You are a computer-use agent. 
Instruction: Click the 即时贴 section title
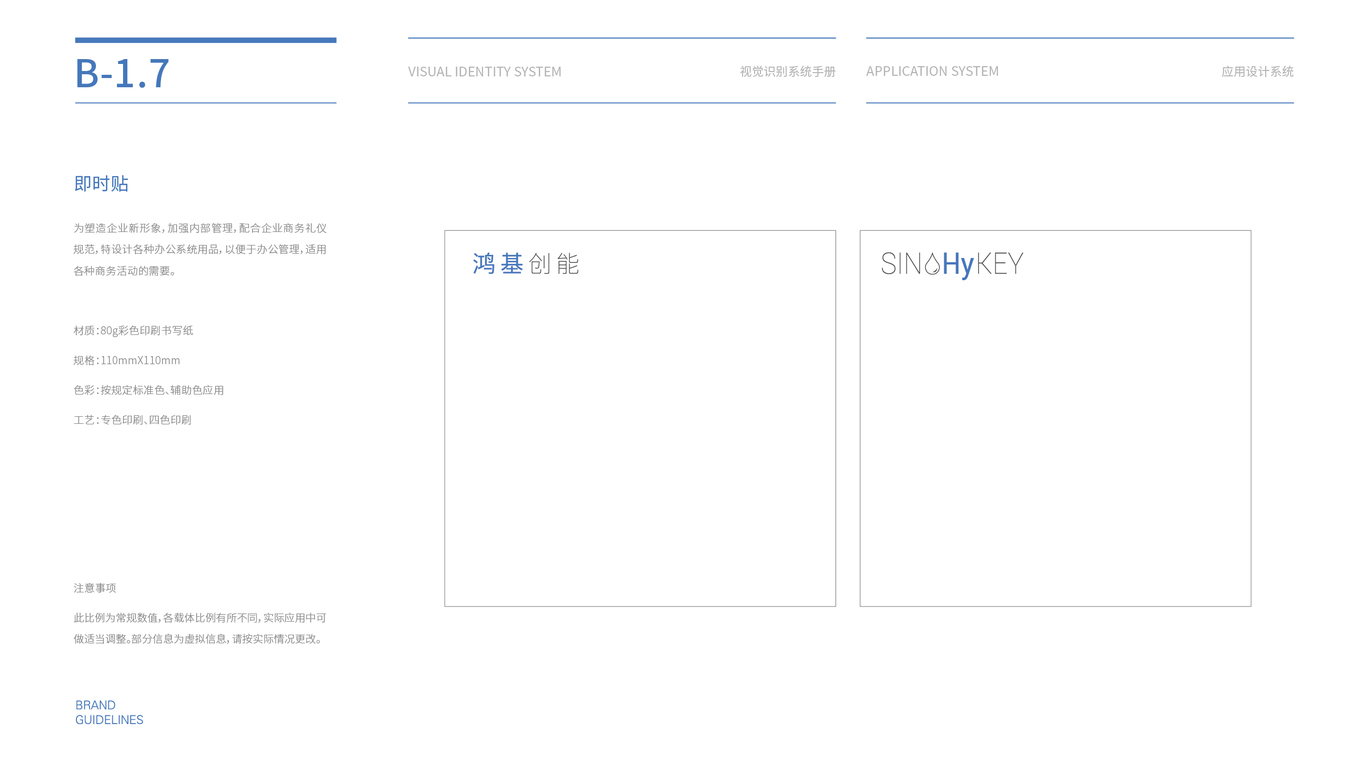[x=101, y=183]
